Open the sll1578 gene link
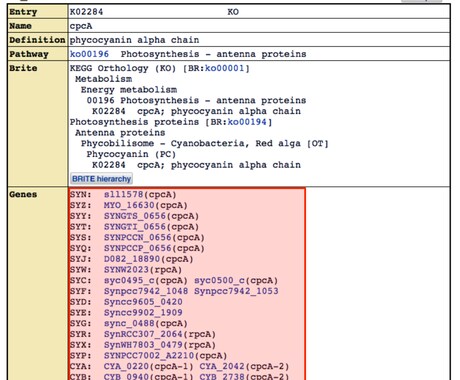Screen dimensions: 460x380 (124, 194)
